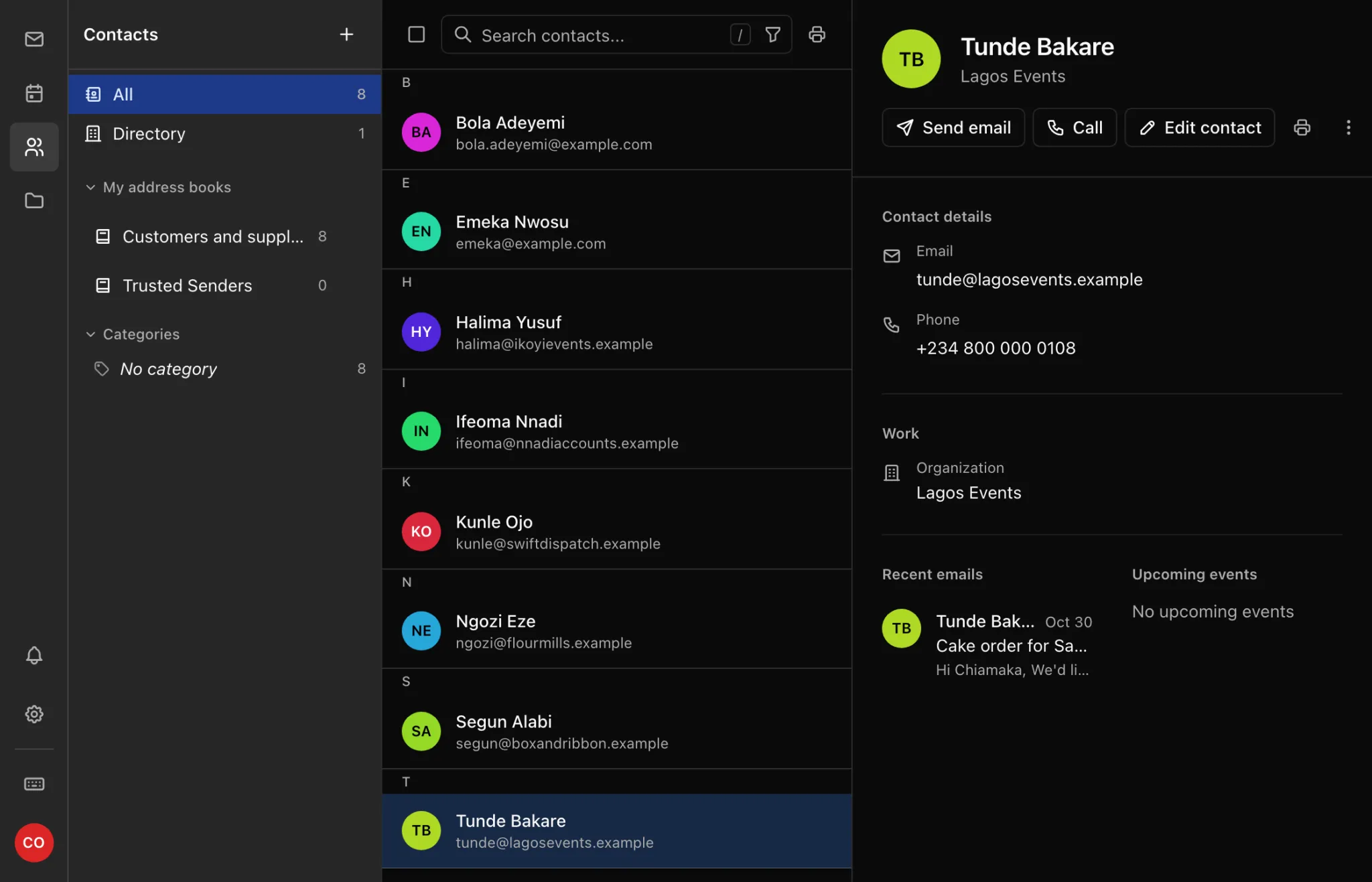Image resolution: width=1372 pixels, height=882 pixels.
Task: Click phone number +234 800 000 0108
Action: [x=996, y=348]
